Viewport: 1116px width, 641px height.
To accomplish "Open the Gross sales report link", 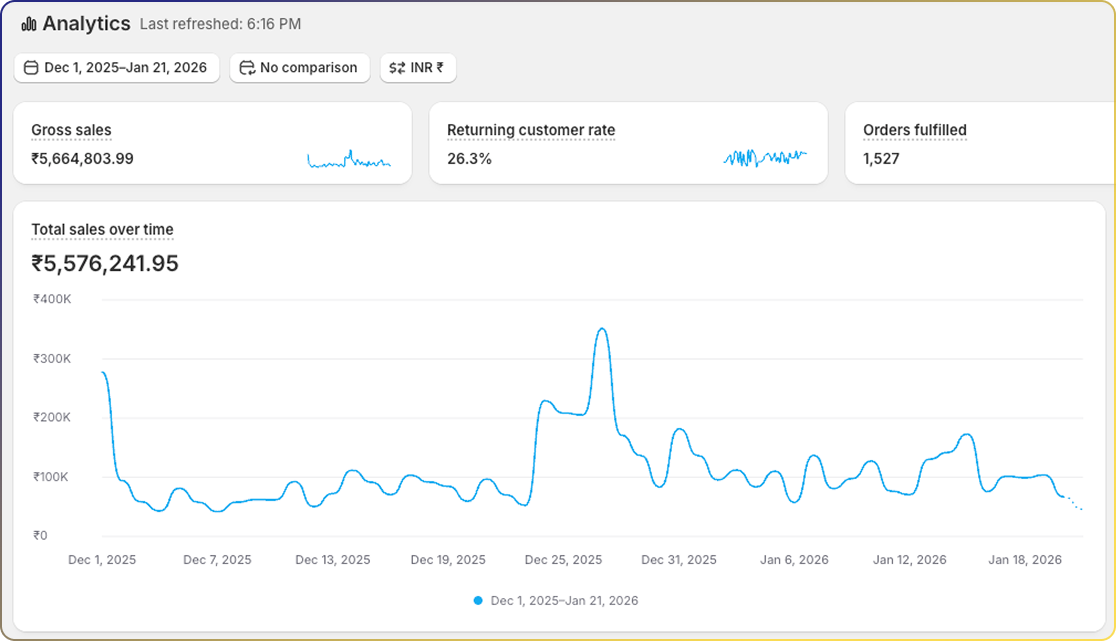I will pos(71,130).
